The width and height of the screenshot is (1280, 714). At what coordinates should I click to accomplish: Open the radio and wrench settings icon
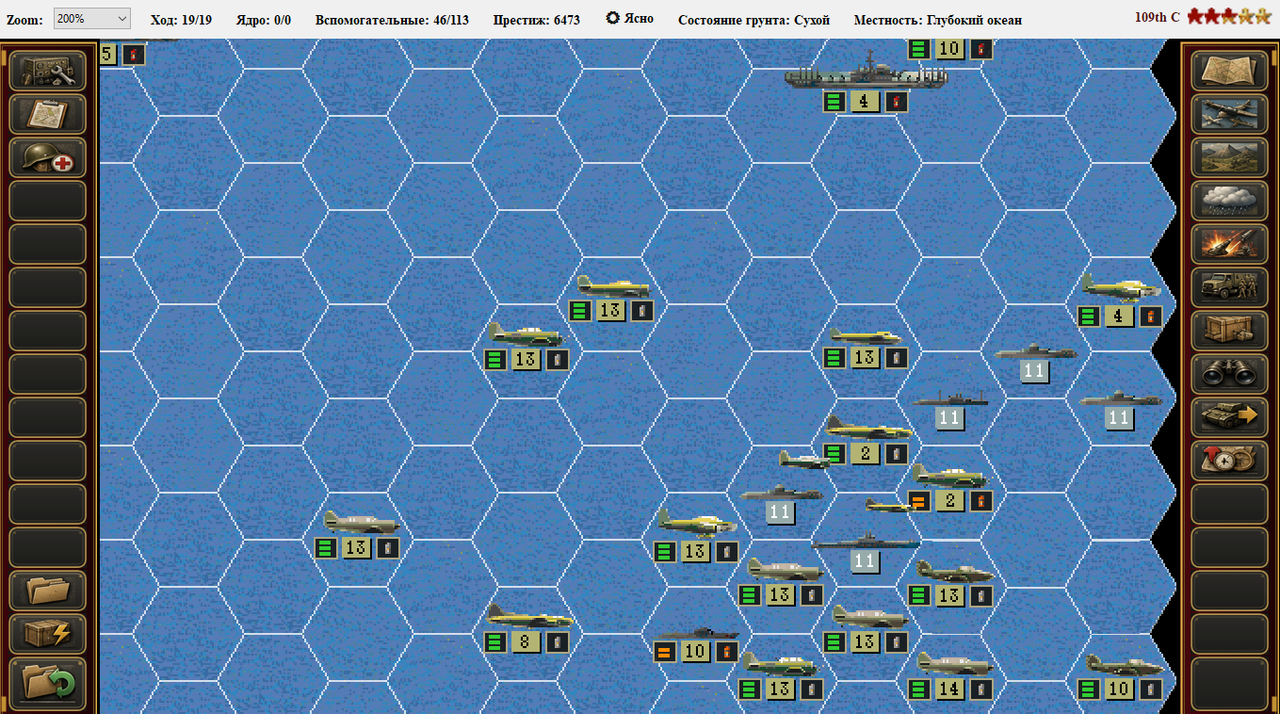point(48,71)
